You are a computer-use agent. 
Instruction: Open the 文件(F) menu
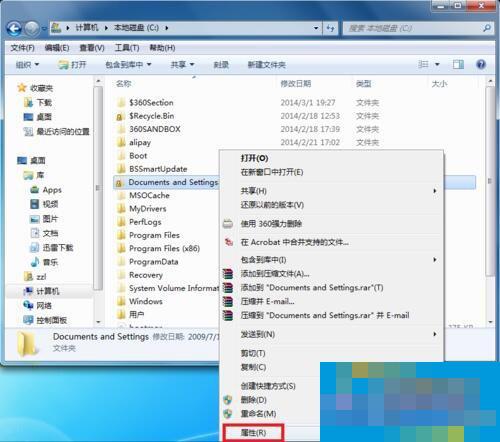pos(22,48)
